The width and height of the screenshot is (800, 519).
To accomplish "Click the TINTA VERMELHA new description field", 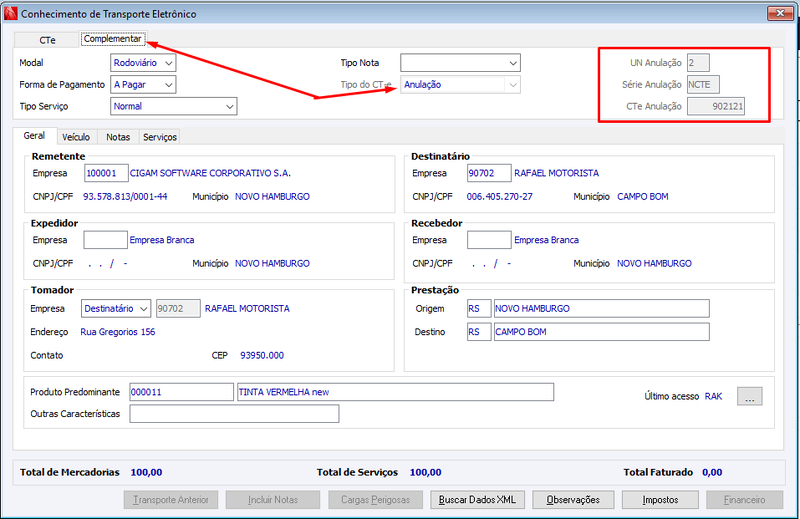I will 395,392.
